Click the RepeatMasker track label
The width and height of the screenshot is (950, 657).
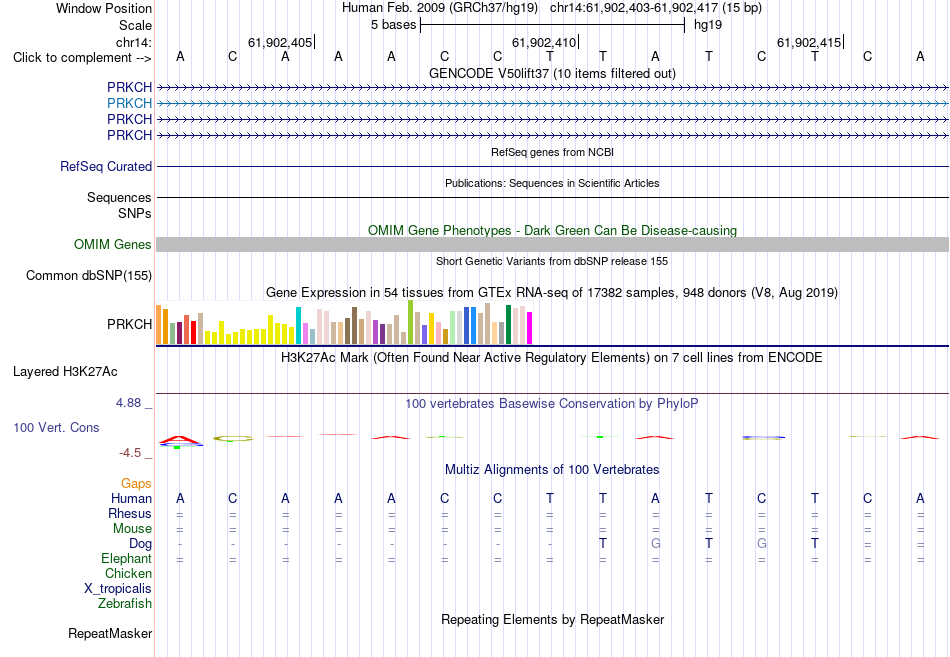pyautogui.click(x=110, y=633)
